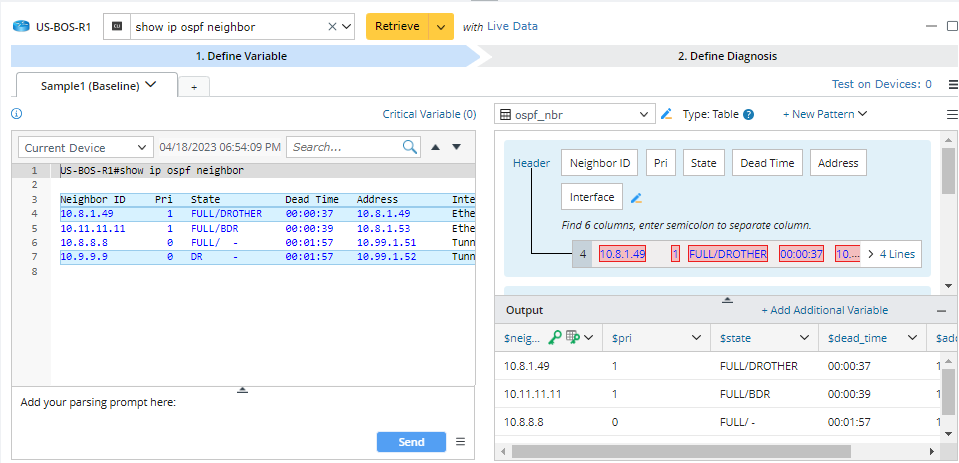Collapse the Output panel with minus icon
959x463 pixels.
click(941, 311)
